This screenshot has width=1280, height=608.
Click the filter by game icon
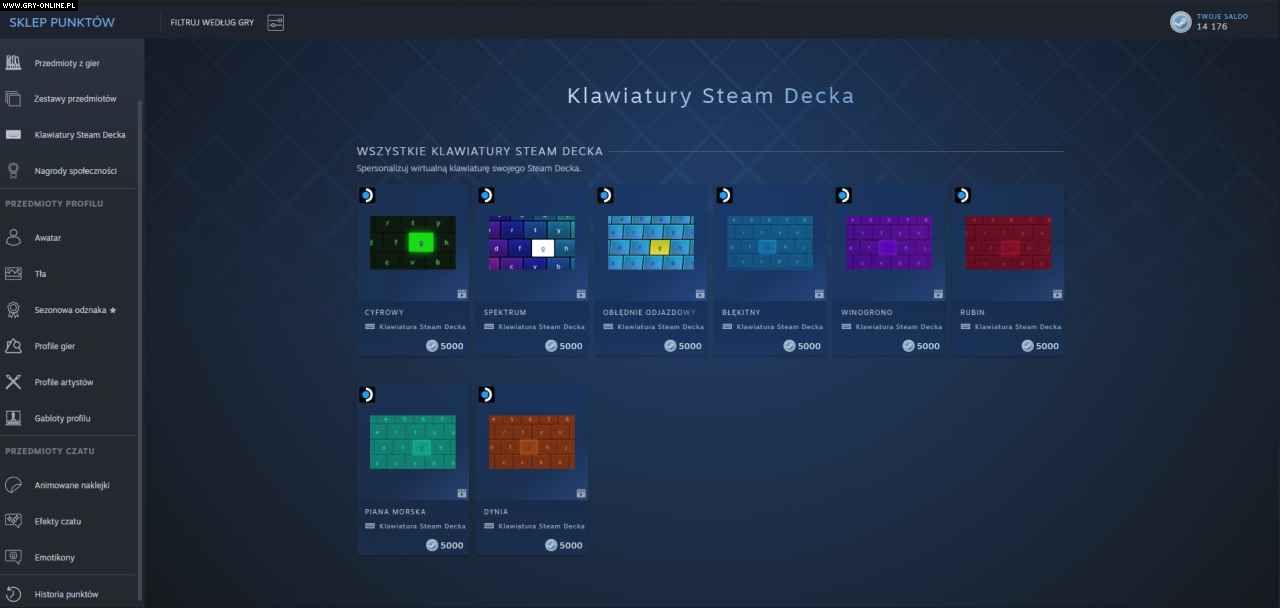coord(275,22)
